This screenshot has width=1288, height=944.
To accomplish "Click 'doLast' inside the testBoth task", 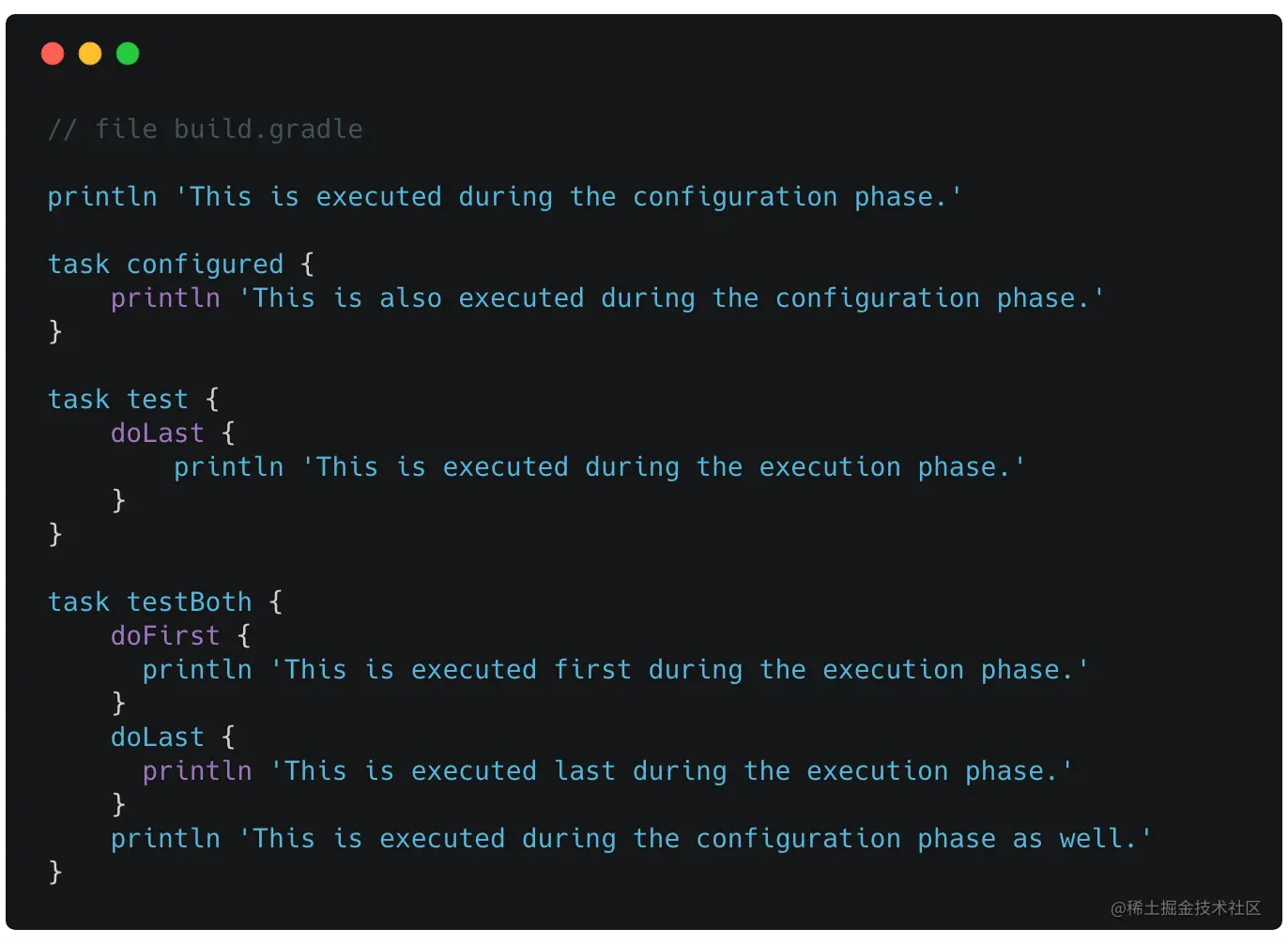I will (157, 738).
